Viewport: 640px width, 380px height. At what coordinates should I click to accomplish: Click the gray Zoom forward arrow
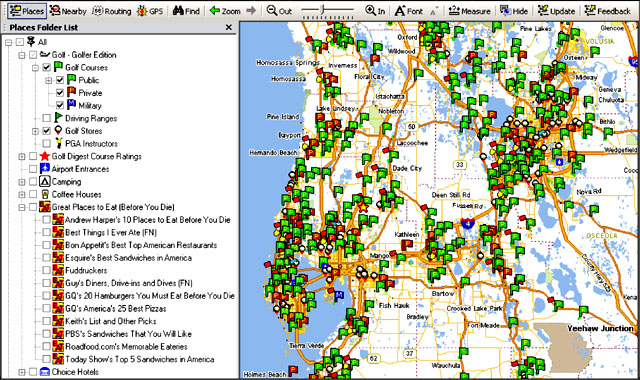[x=251, y=11]
